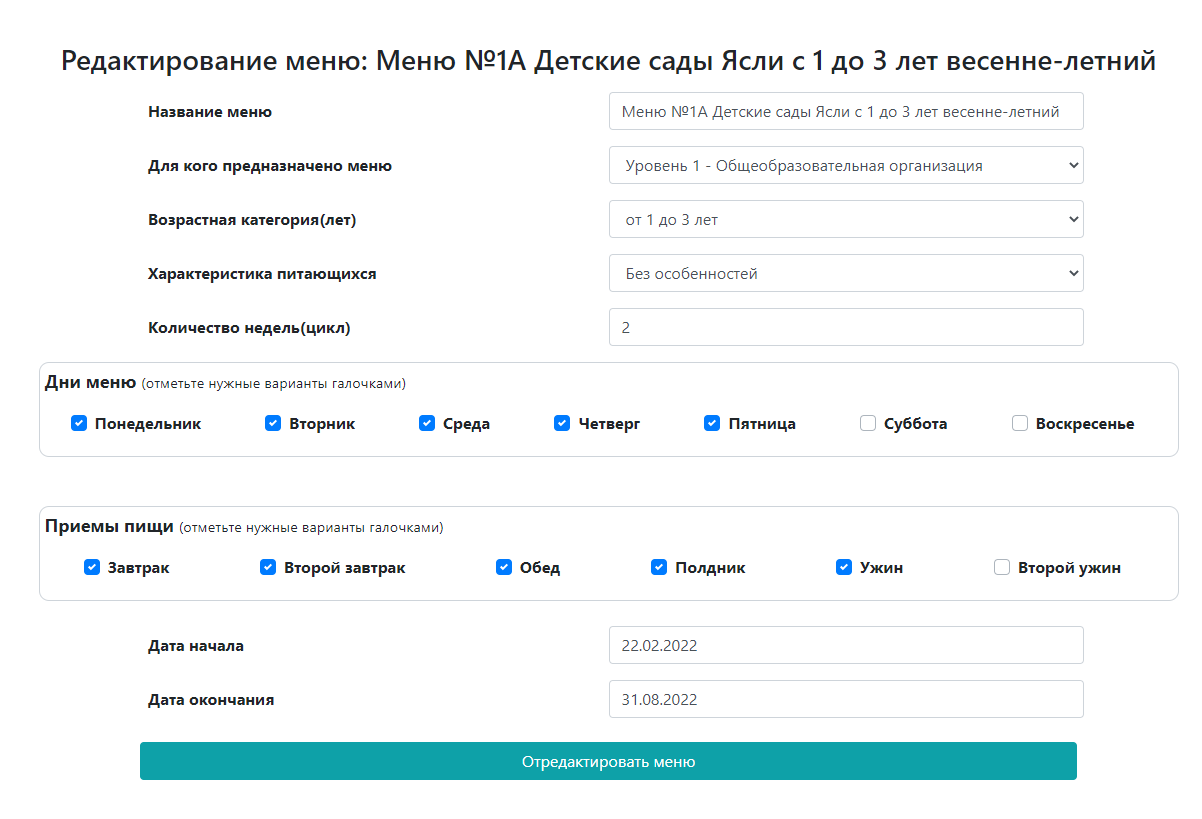Select the Дата начала date field
The height and width of the screenshot is (819, 1202).
(x=846, y=645)
